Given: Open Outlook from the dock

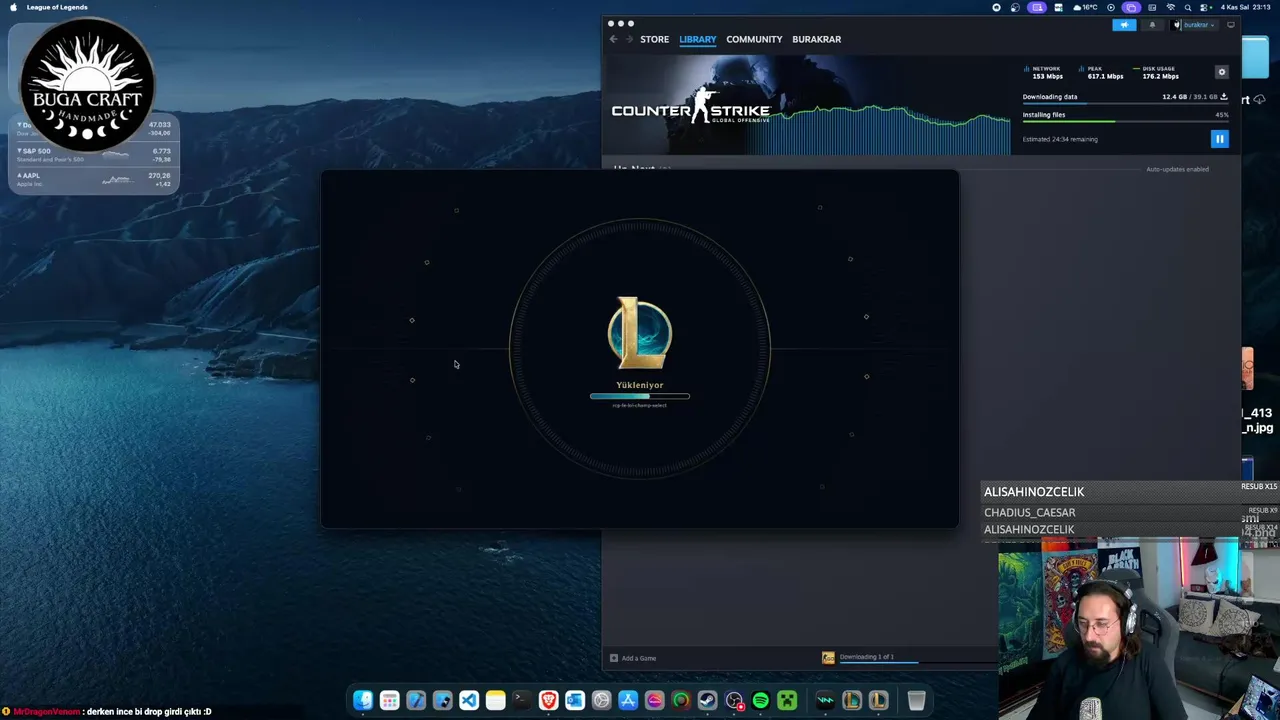Looking at the screenshot, I should point(574,700).
